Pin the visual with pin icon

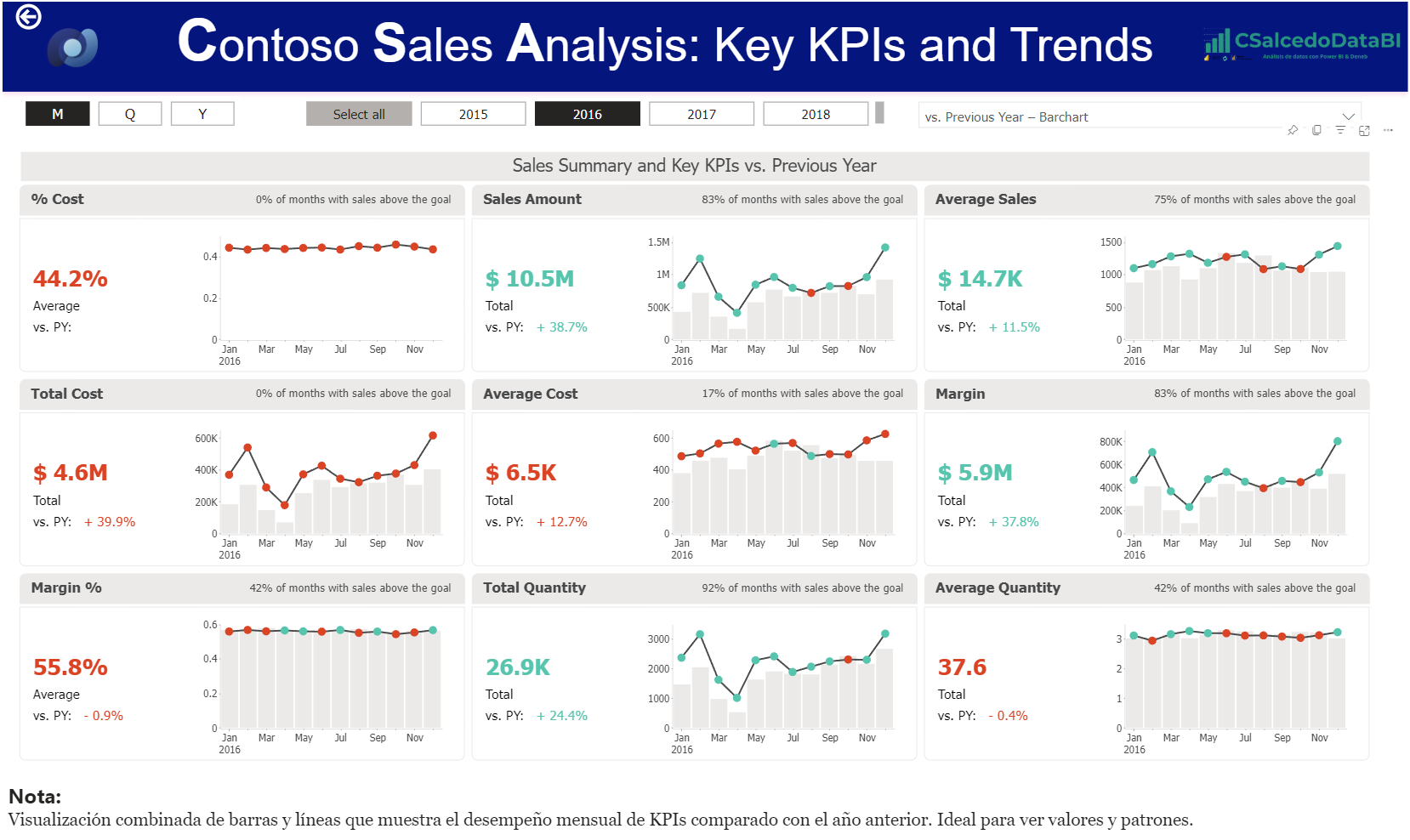point(1293,130)
